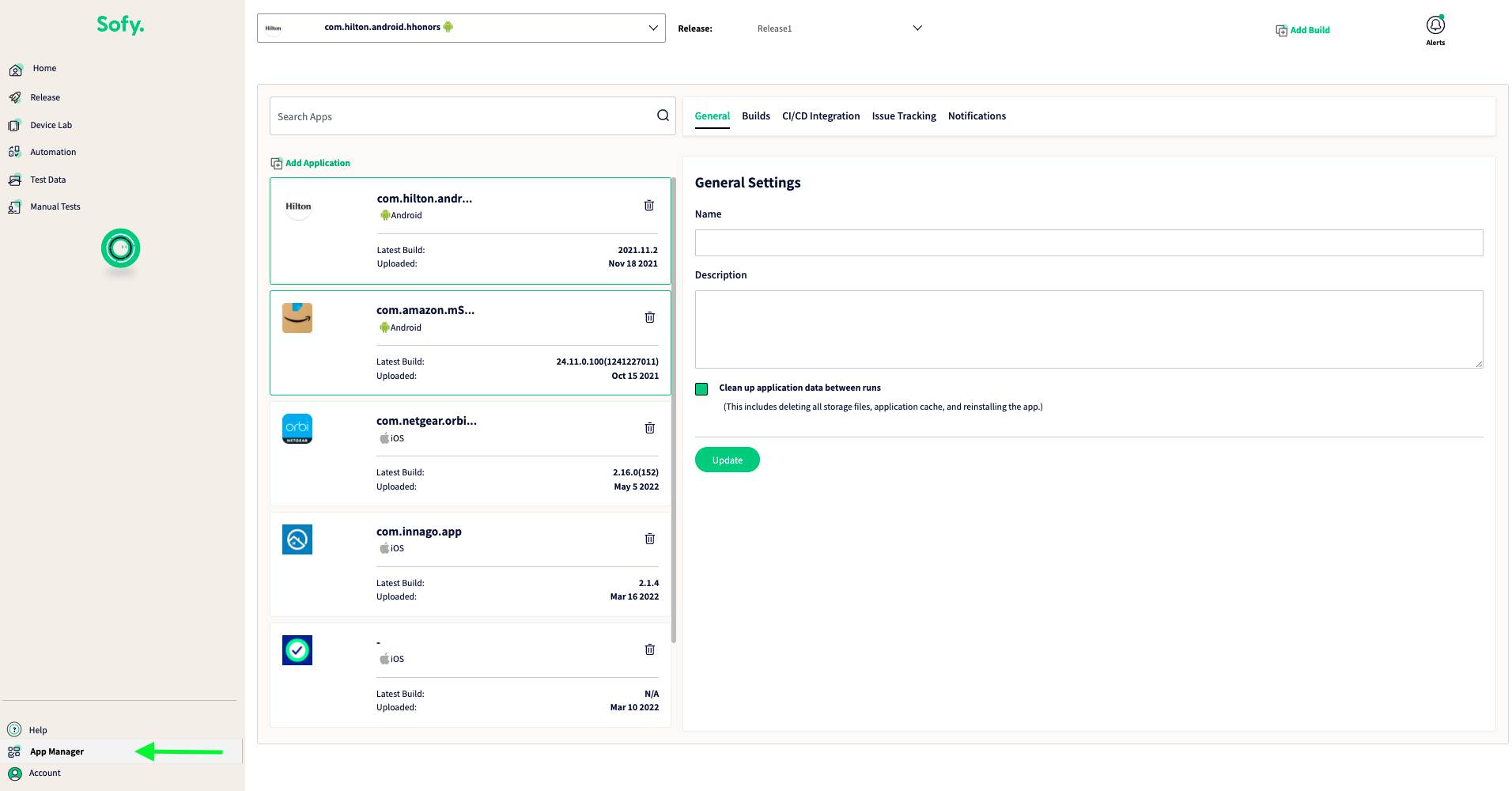
Task: Open the Manual Tests icon
Action: [x=14, y=206]
